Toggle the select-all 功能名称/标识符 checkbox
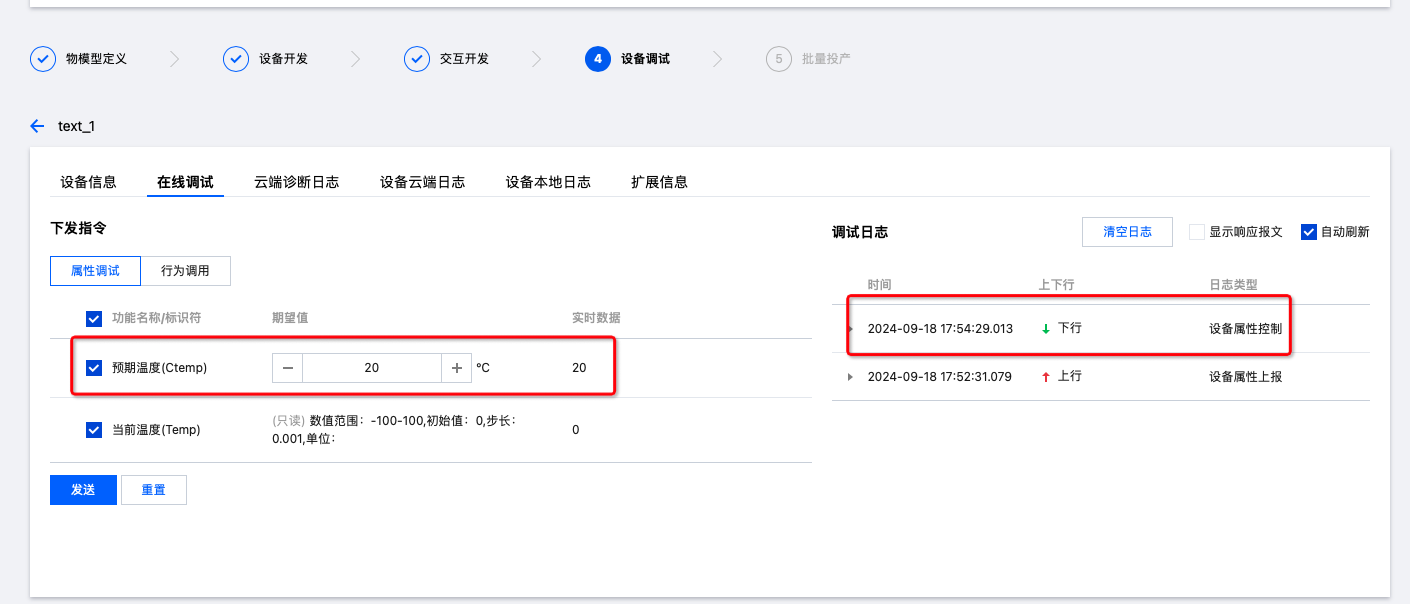 94,318
